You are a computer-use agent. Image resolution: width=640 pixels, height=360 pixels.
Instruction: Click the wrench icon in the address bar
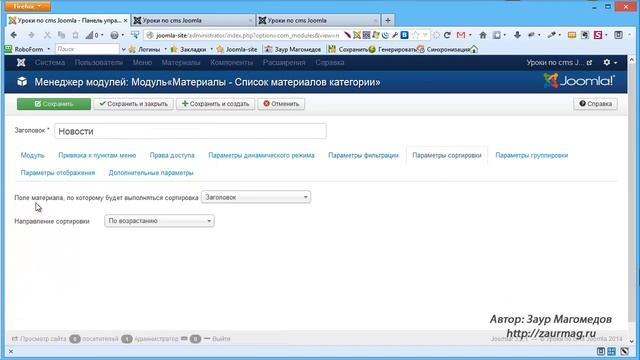395,35
